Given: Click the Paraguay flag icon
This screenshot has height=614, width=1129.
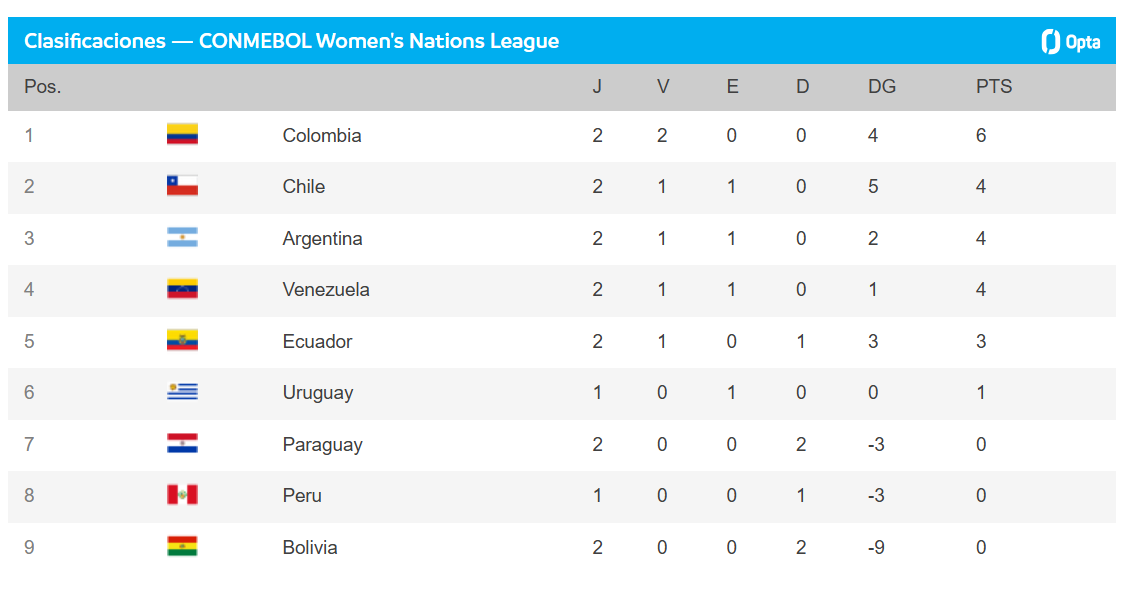Looking at the screenshot, I should coord(182,444).
